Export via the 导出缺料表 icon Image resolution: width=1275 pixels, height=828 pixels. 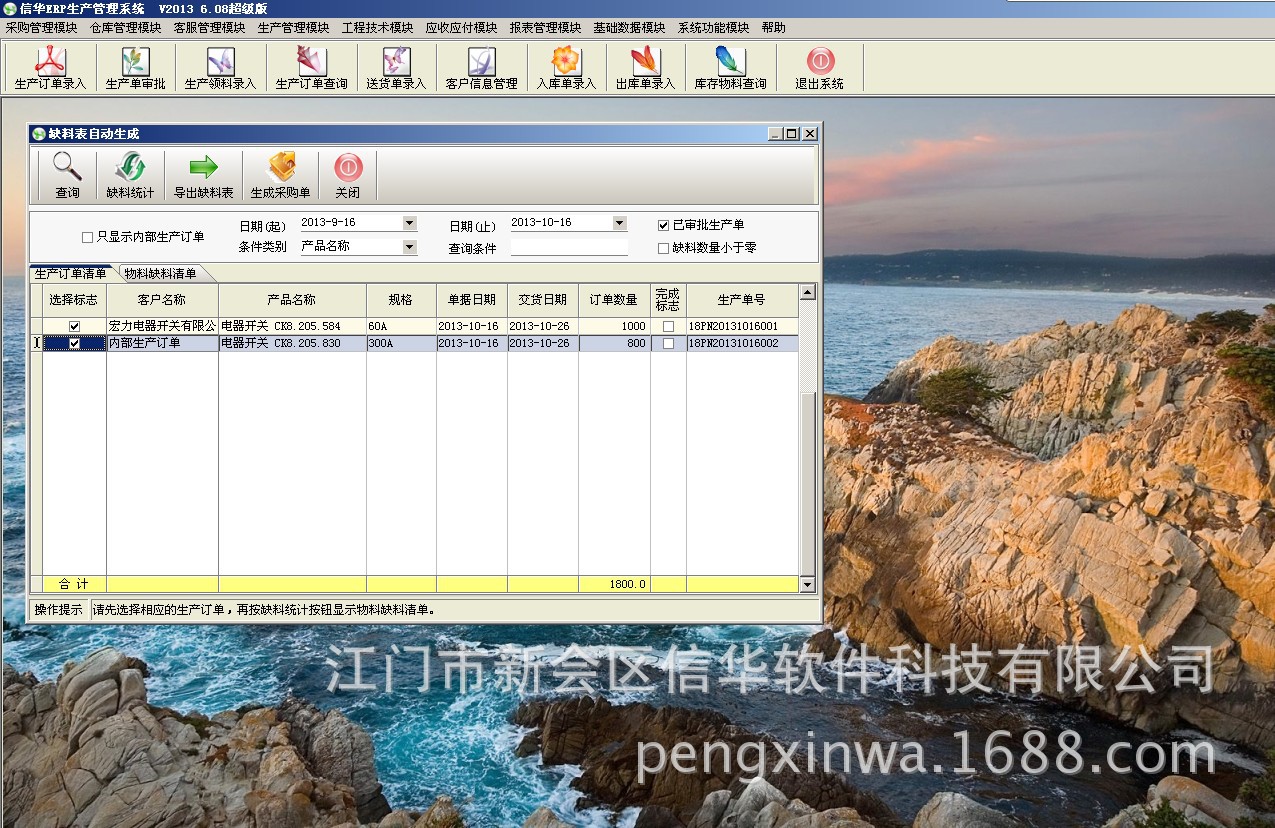(x=202, y=175)
